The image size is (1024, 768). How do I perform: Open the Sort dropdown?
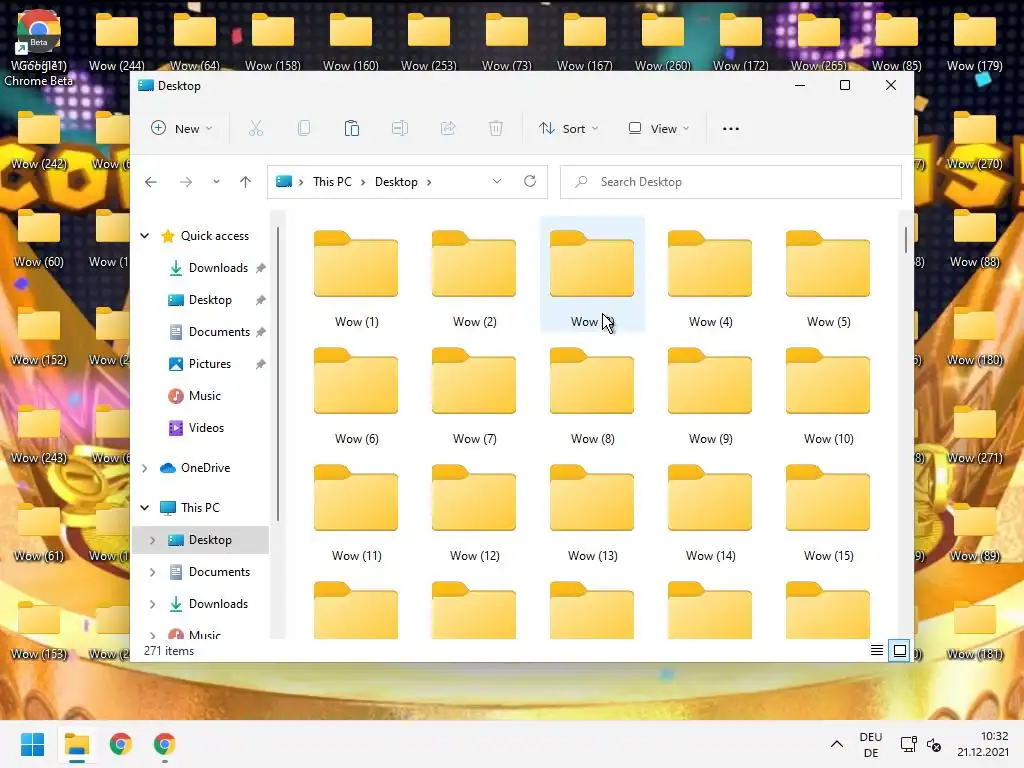568,129
